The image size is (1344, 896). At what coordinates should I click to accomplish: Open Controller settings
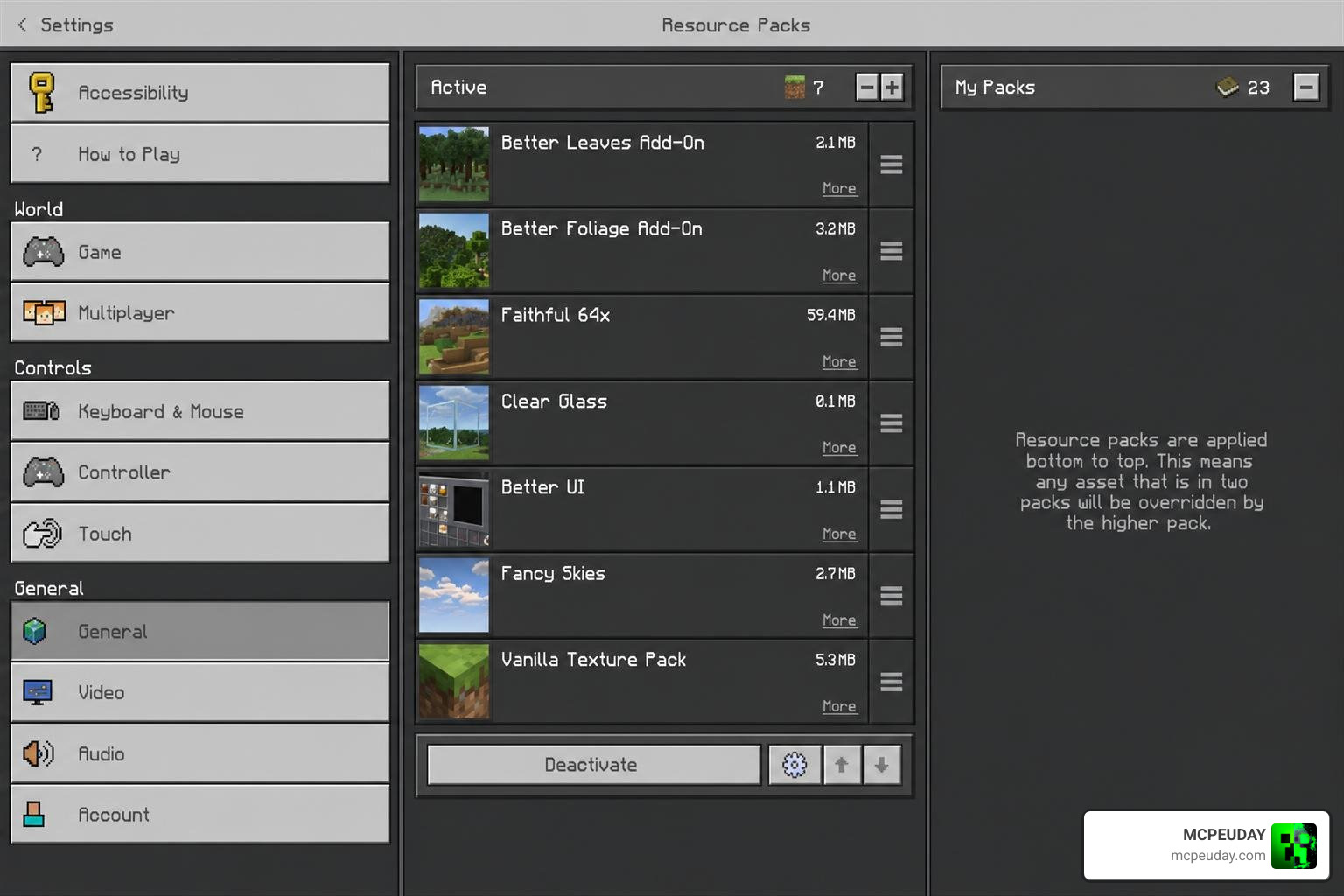coord(199,472)
